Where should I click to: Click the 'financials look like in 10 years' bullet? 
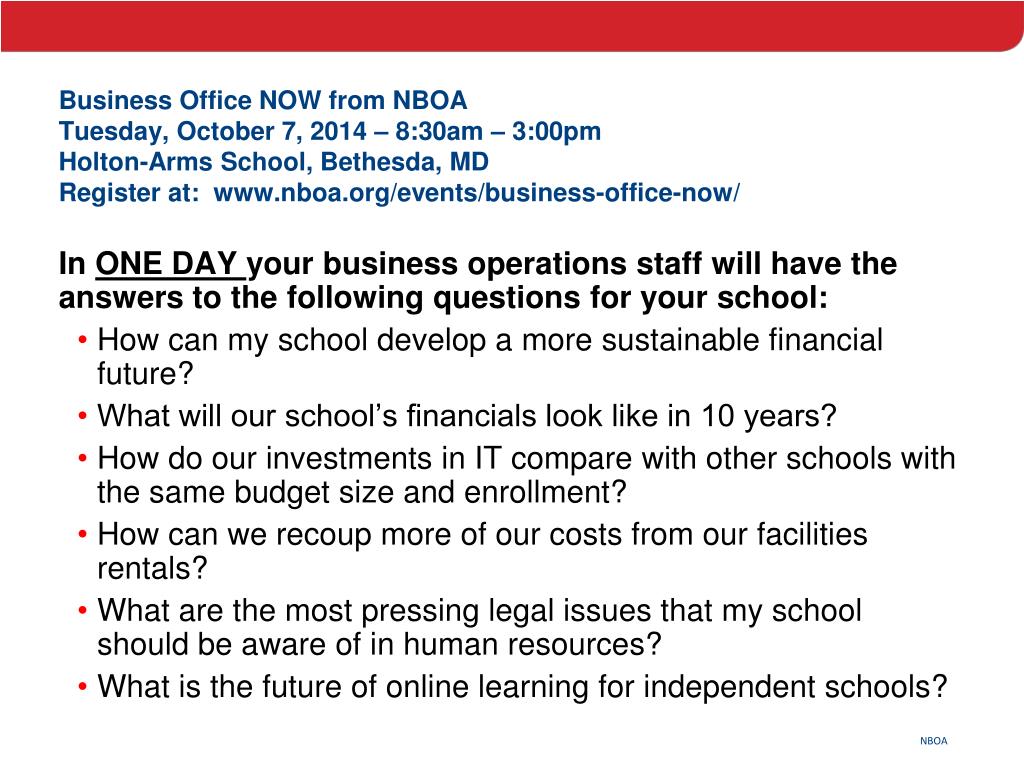pos(467,416)
